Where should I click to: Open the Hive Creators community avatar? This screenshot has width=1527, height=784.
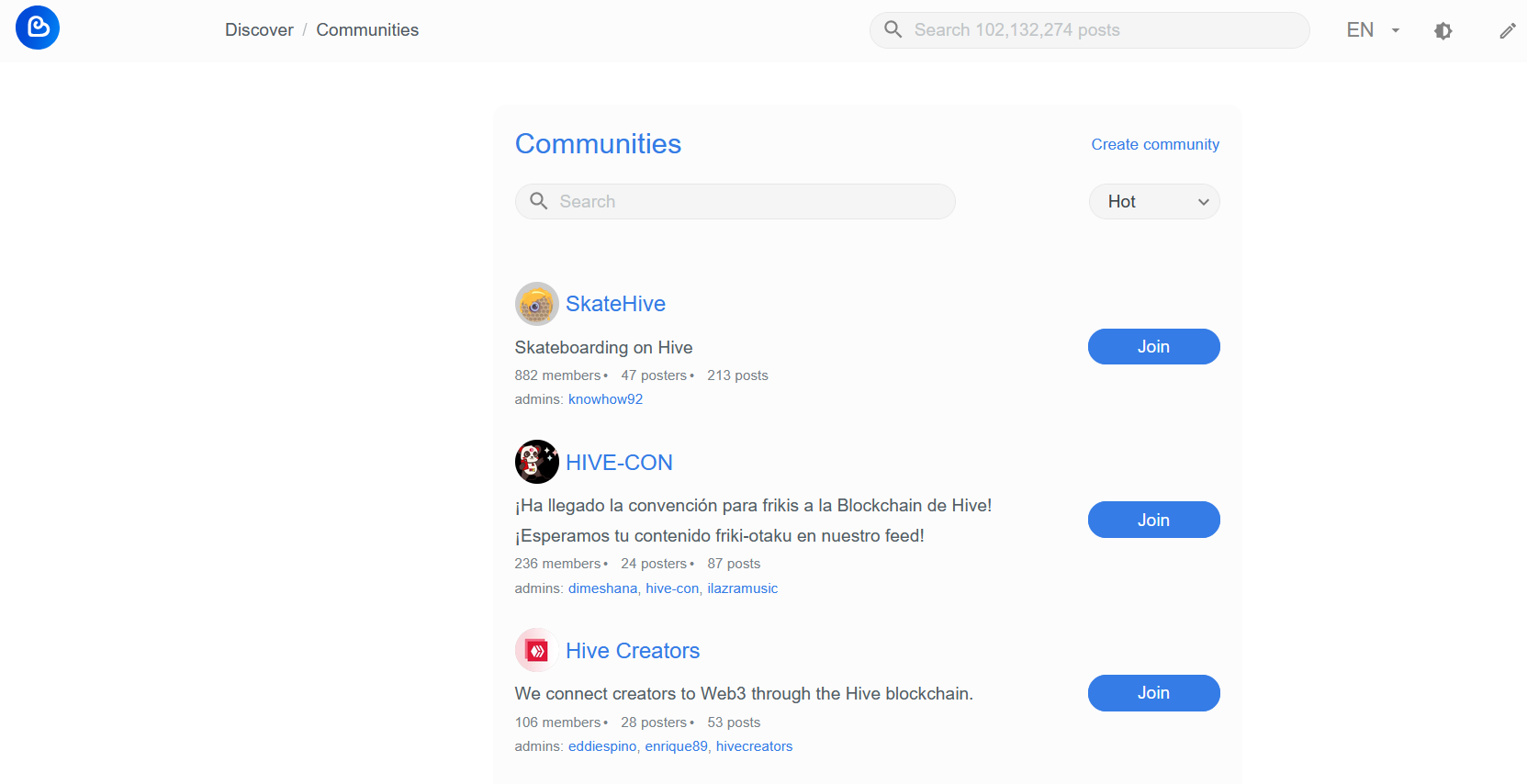click(537, 650)
